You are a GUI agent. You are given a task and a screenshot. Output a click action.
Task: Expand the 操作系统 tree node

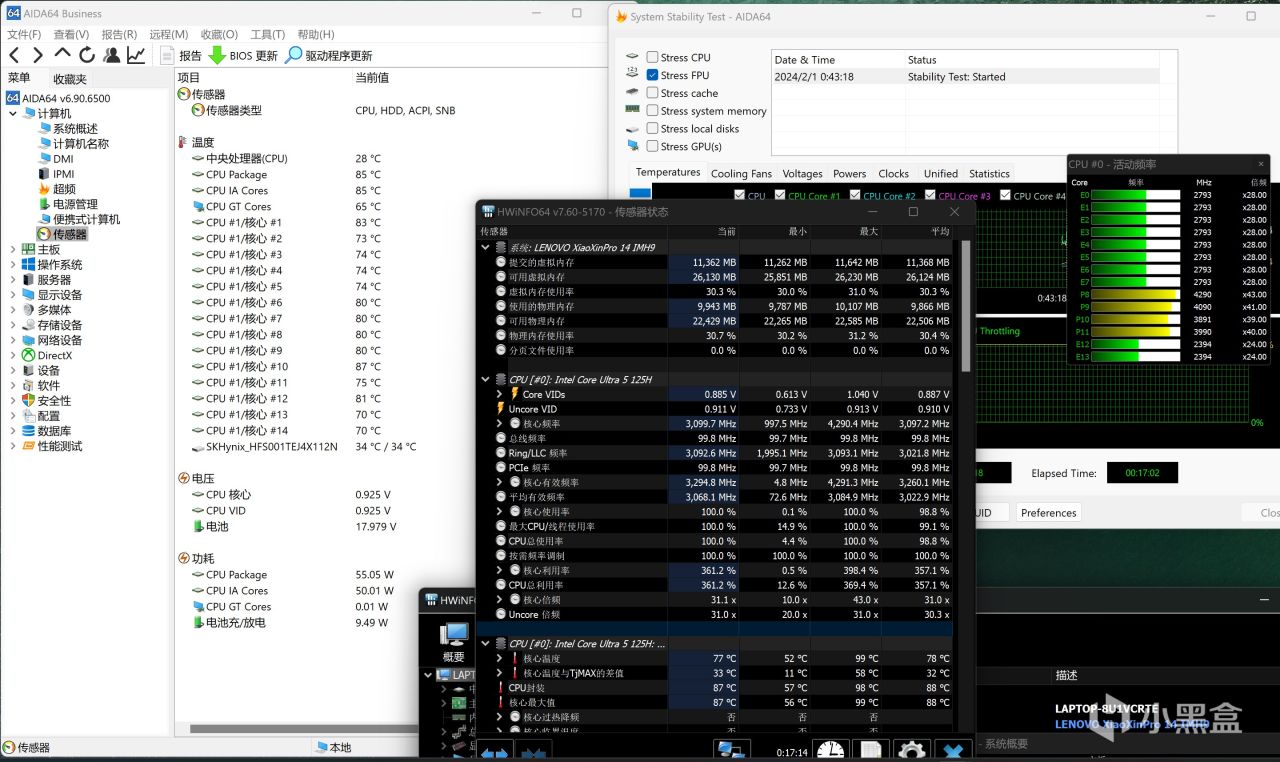[x=13, y=264]
